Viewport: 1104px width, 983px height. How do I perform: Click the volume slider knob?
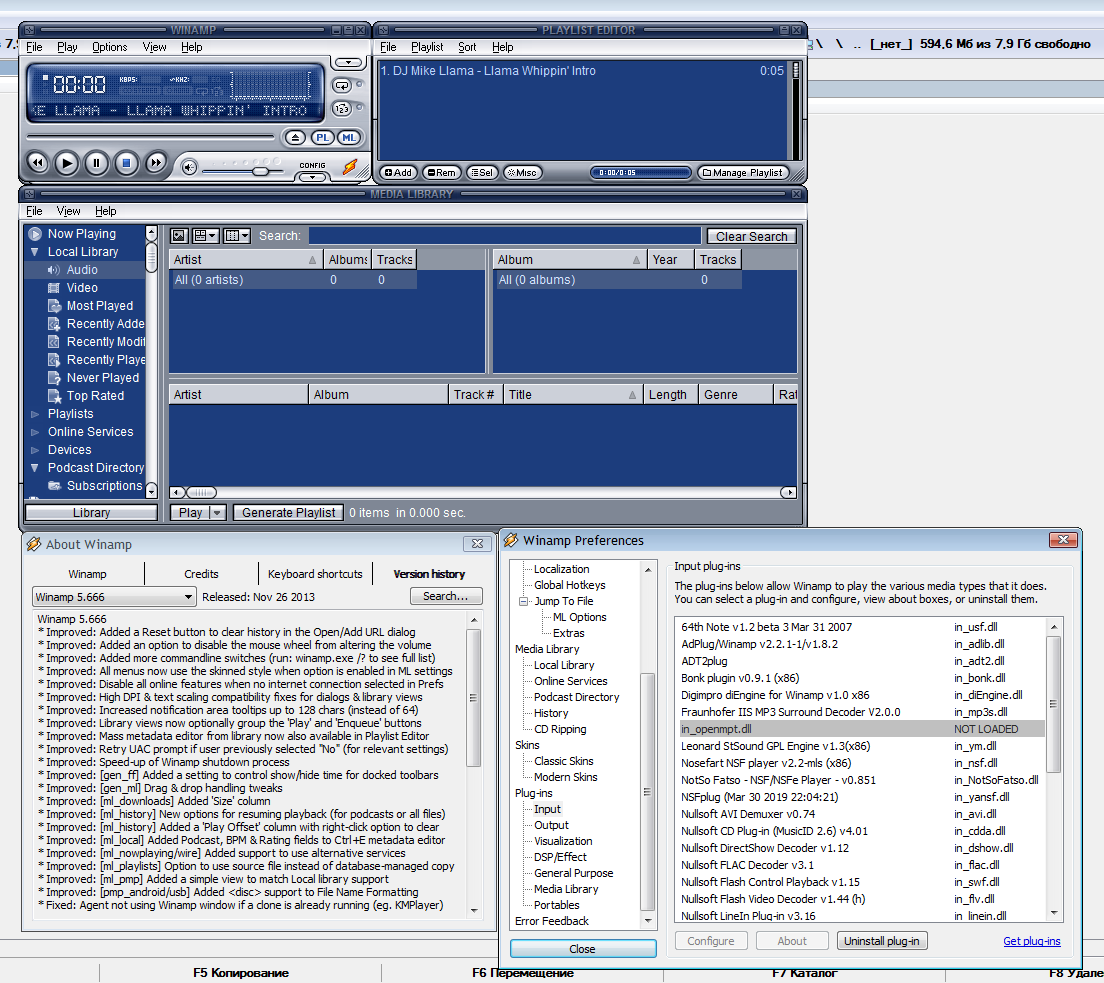(x=260, y=170)
